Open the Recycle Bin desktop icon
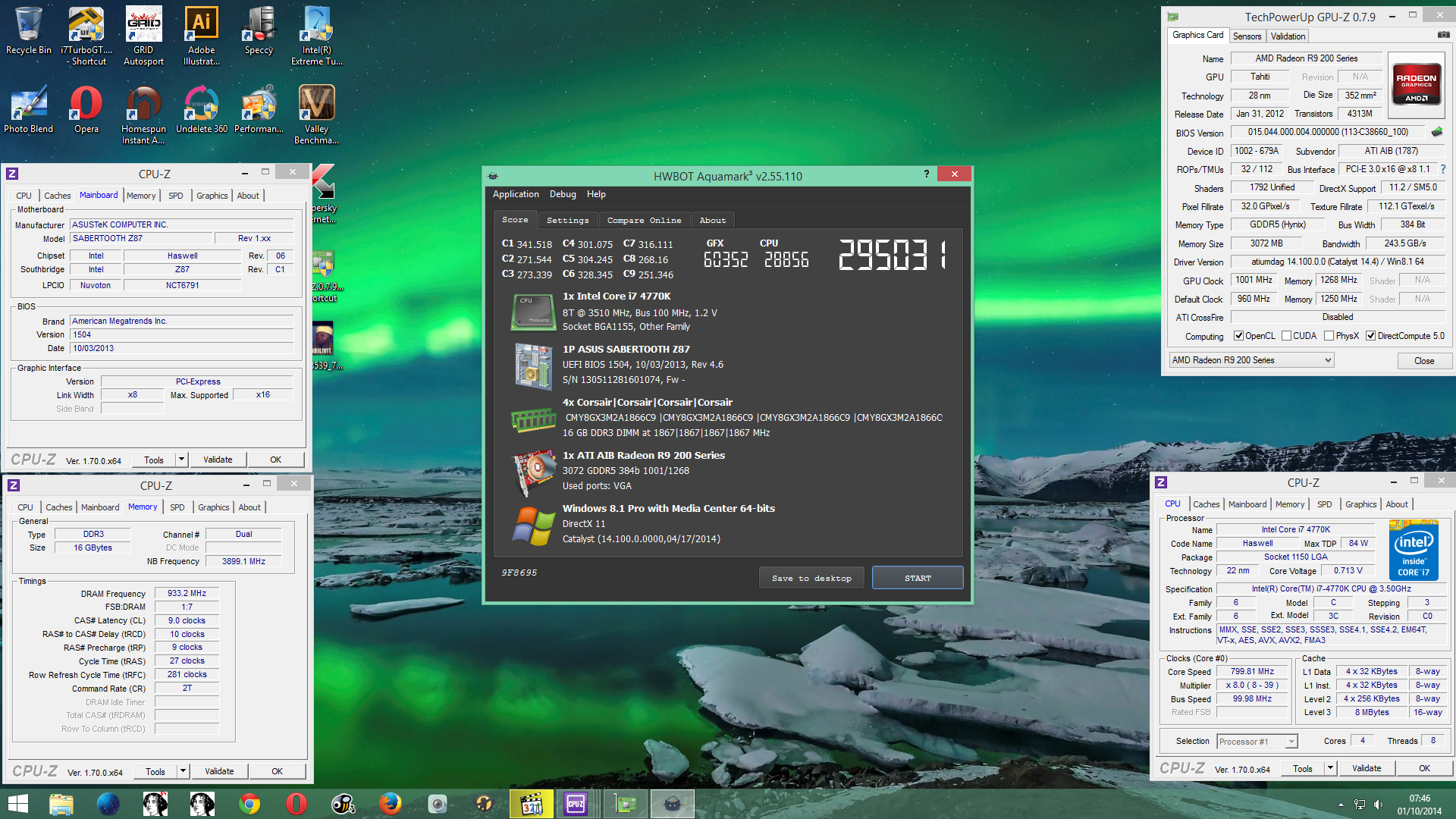Screen dimensions: 1456x819 pyautogui.click(x=29, y=31)
